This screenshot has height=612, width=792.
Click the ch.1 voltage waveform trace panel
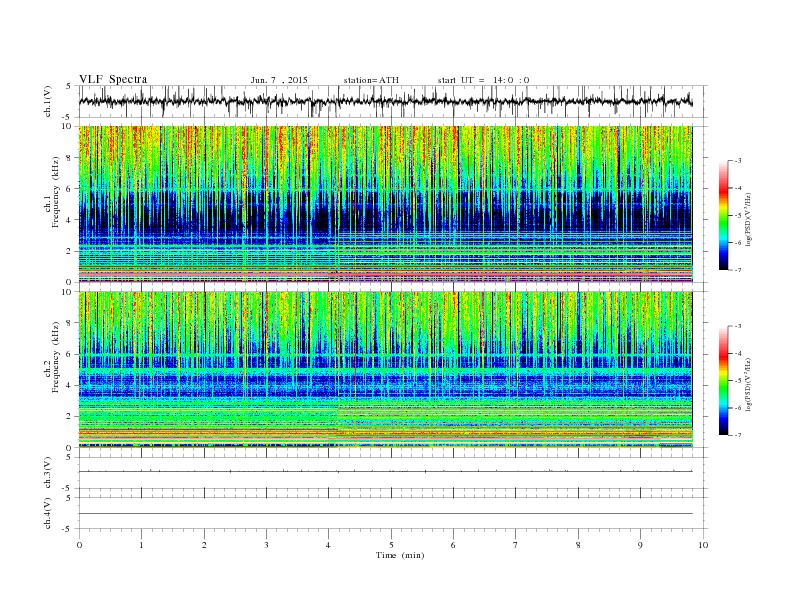pyautogui.click(x=393, y=101)
